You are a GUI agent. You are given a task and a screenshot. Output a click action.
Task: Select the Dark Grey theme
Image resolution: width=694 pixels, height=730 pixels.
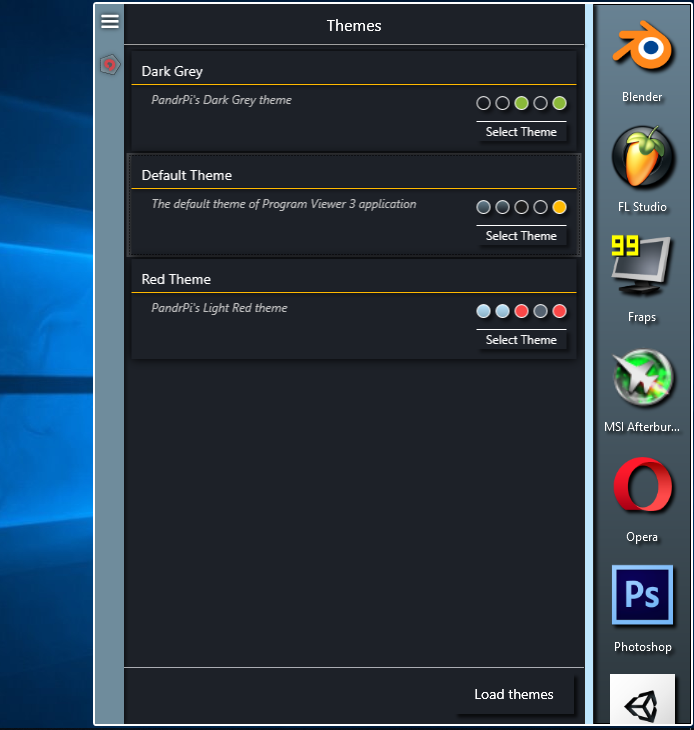(521, 132)
